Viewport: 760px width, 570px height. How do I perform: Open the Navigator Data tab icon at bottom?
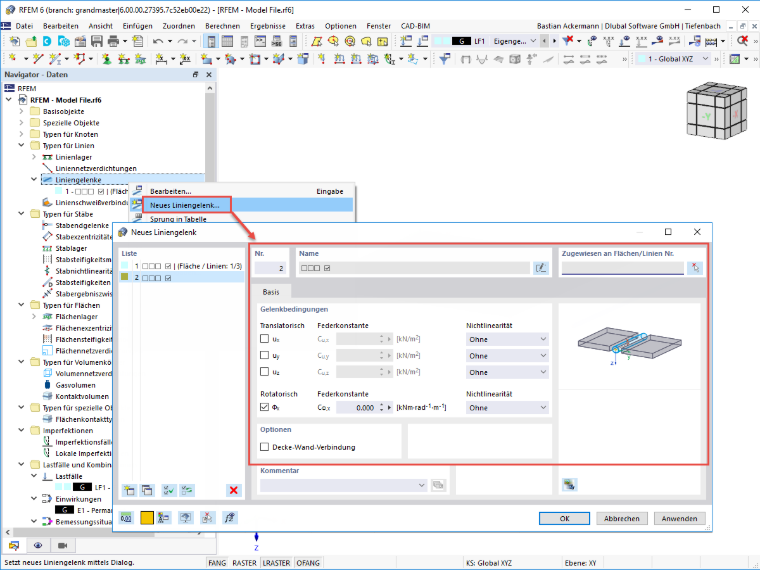(x=14, y=546)
